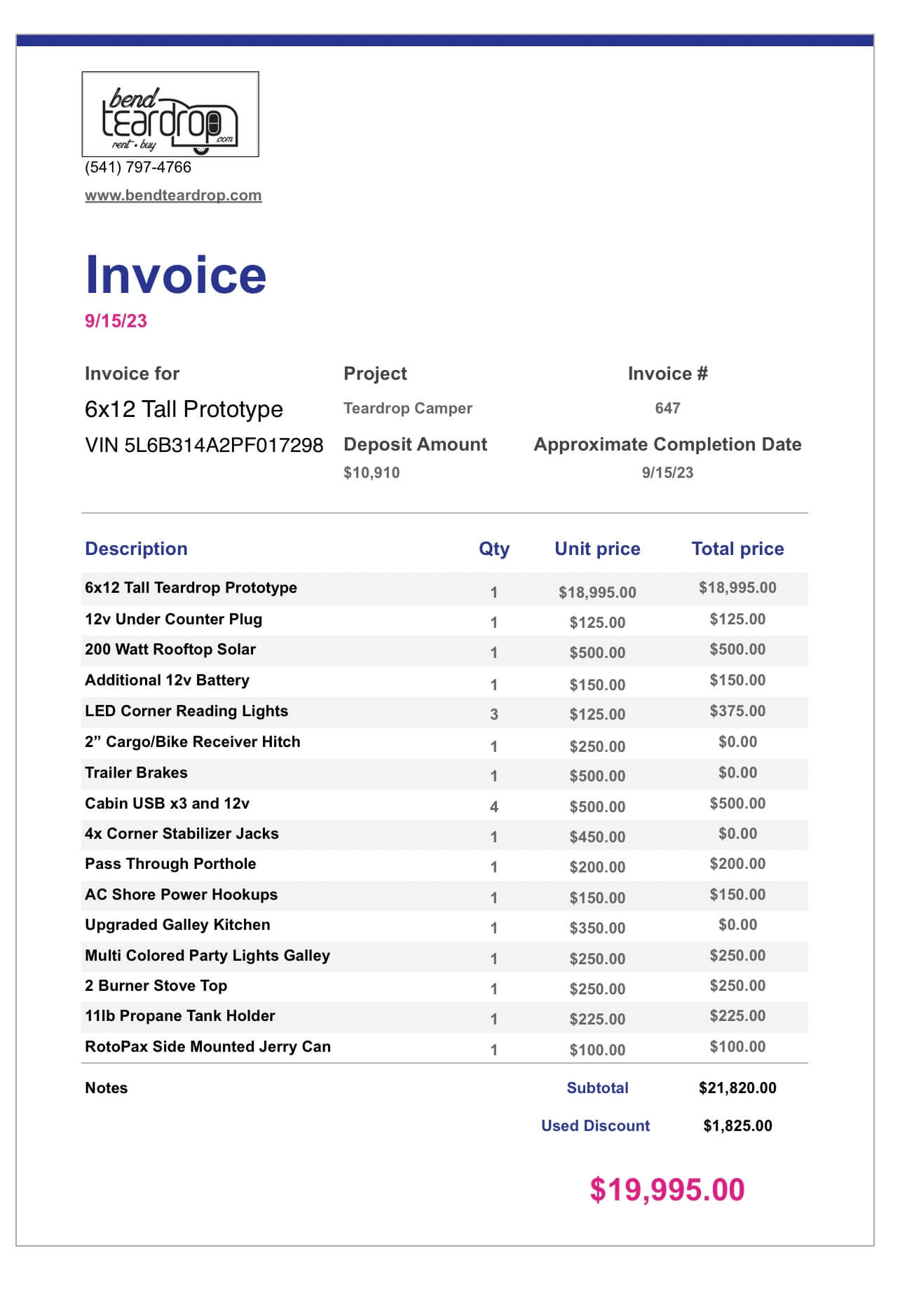The height and width of the screenshot is (1316, 900).
Task: Select the pink $19,995.00 grand total
Action: [667, 1190]
